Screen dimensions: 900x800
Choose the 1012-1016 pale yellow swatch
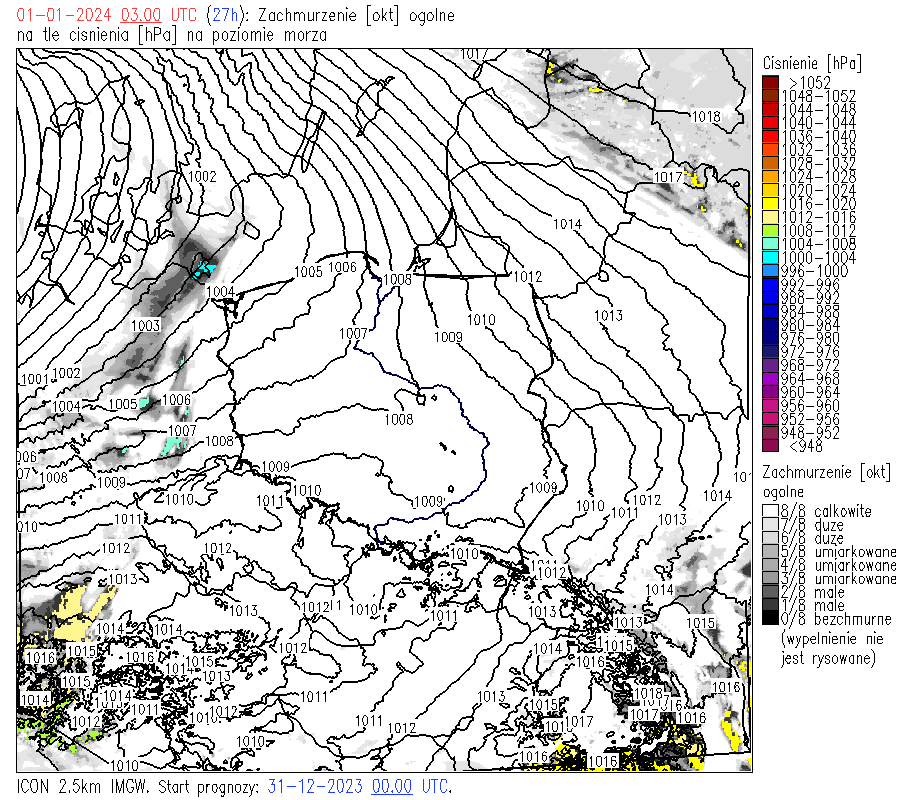pyautogui.click(x=770, y=218)
